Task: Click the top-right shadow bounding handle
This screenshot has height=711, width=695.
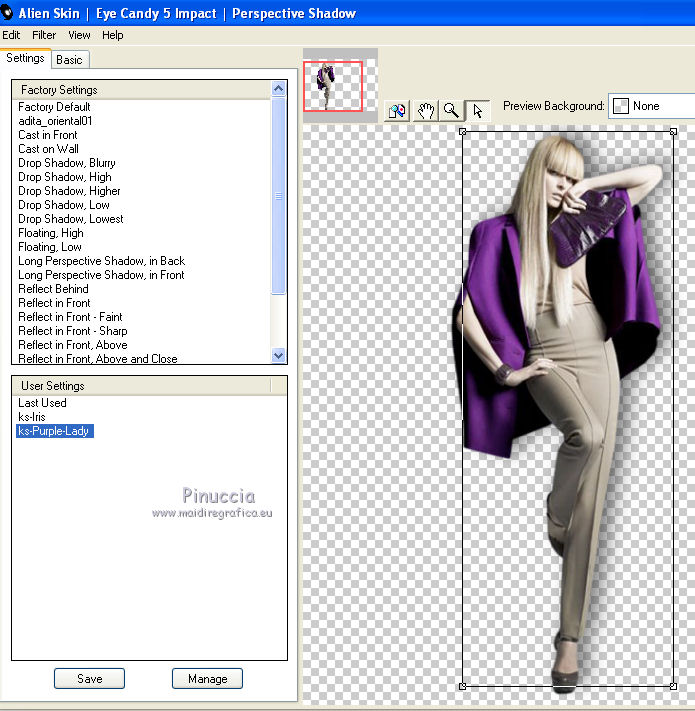Action: [673, 131]
